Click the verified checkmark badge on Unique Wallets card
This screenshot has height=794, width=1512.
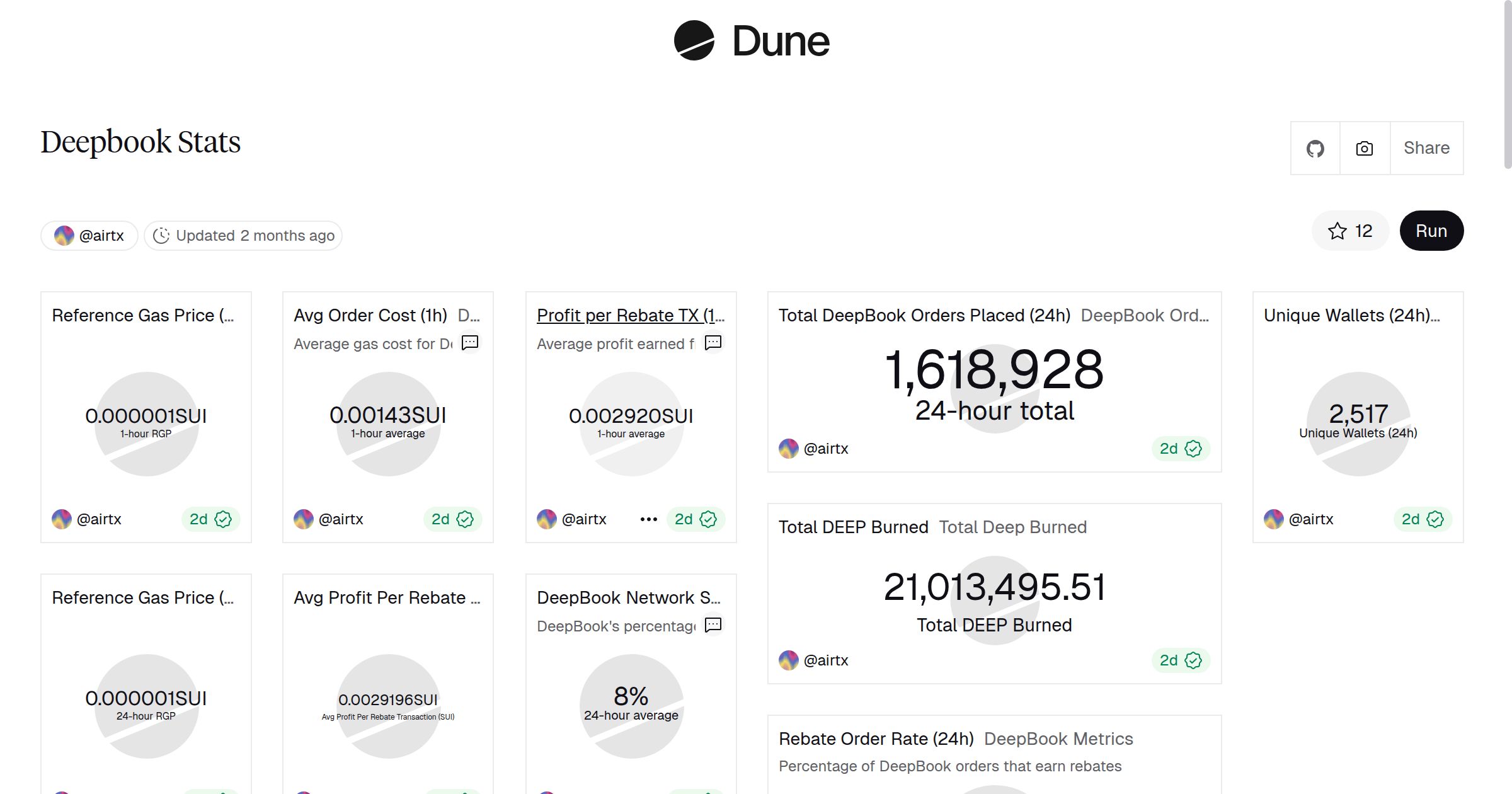pos(1435,519)
